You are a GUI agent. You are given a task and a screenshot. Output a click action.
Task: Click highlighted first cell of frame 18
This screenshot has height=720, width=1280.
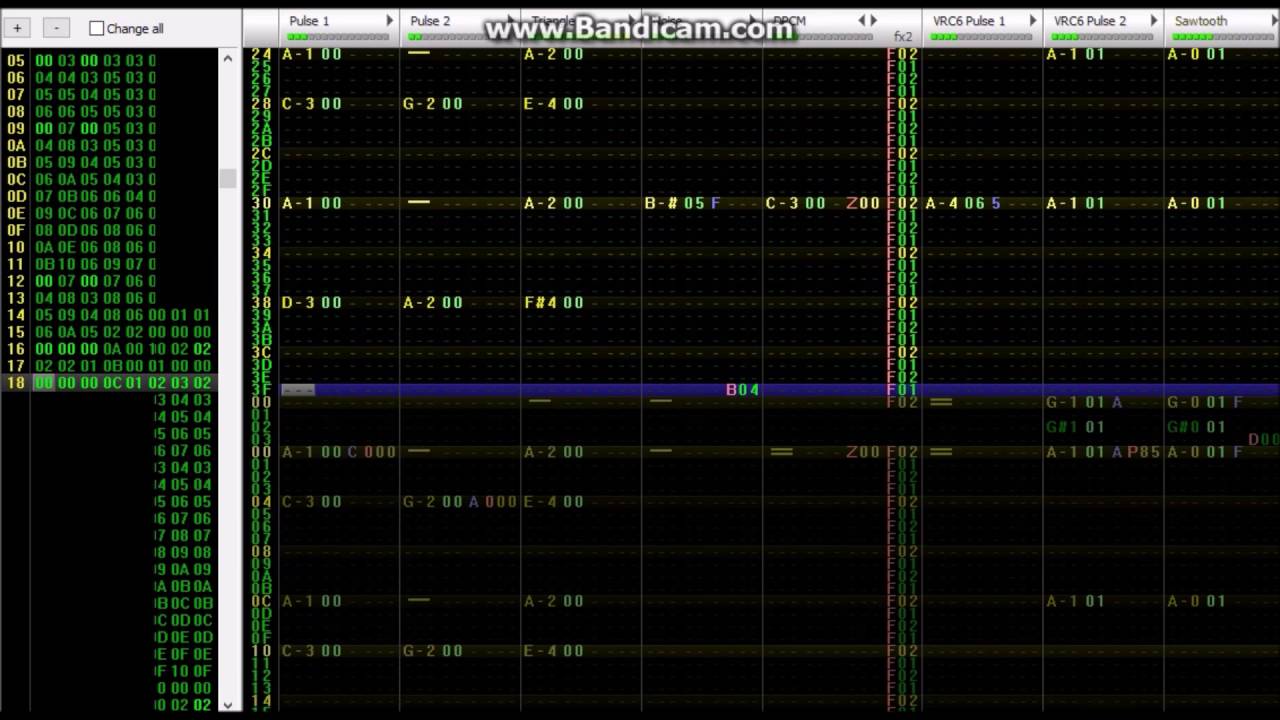[x=44, y=383]
